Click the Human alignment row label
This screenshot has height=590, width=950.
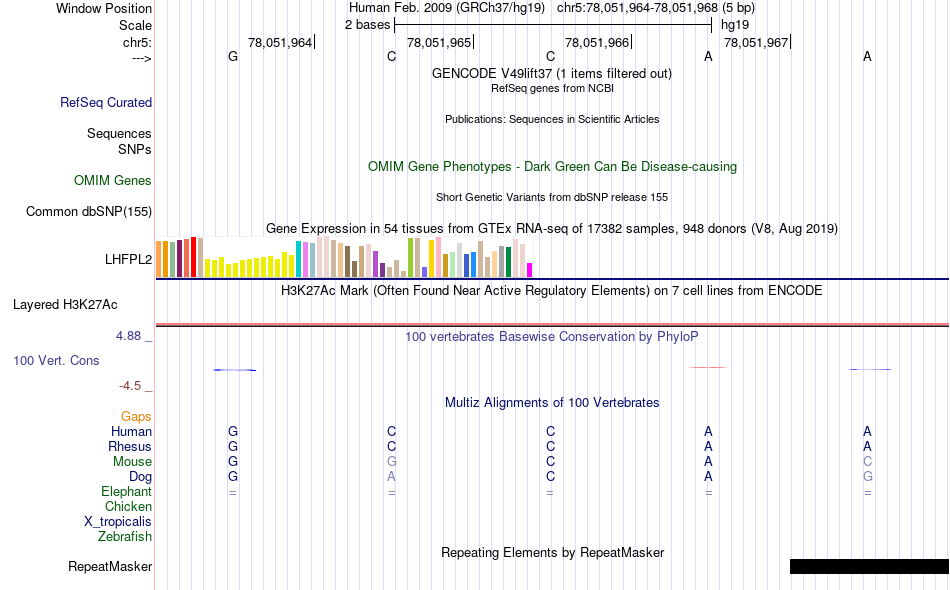click(x=131, y=431)
